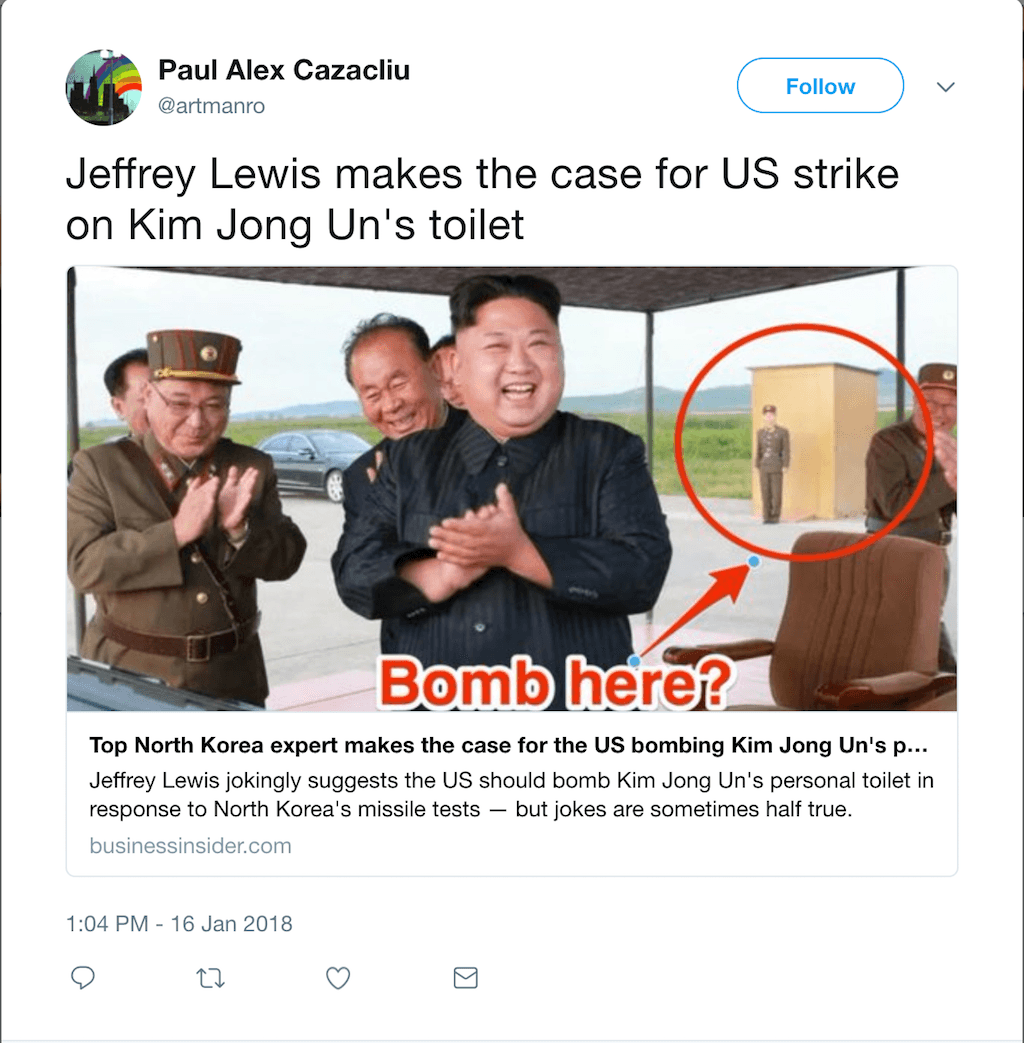Click the red 'Bomb here?' caption in the photo
Image resolution: width=1024 pixels, height=1043 pixels.
[554, 683]
